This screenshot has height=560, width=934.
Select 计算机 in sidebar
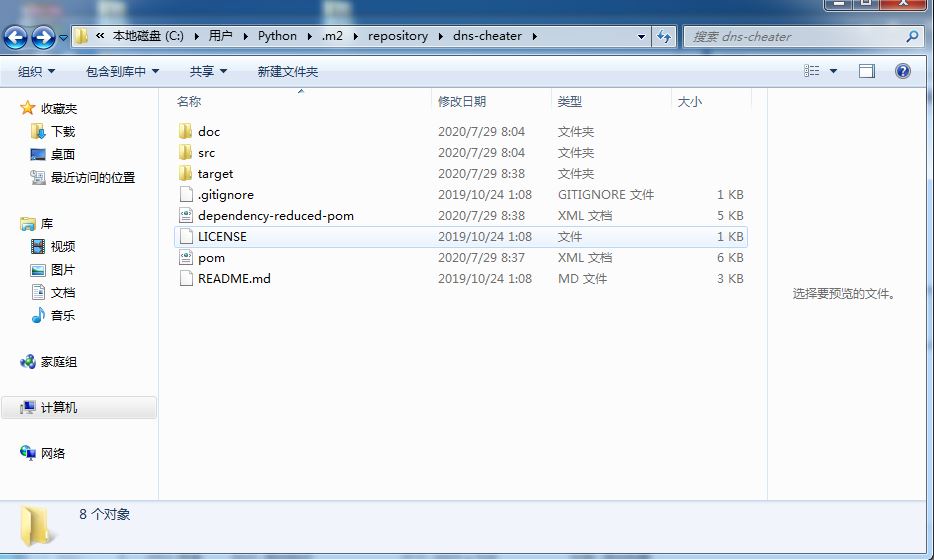point(58,407)
